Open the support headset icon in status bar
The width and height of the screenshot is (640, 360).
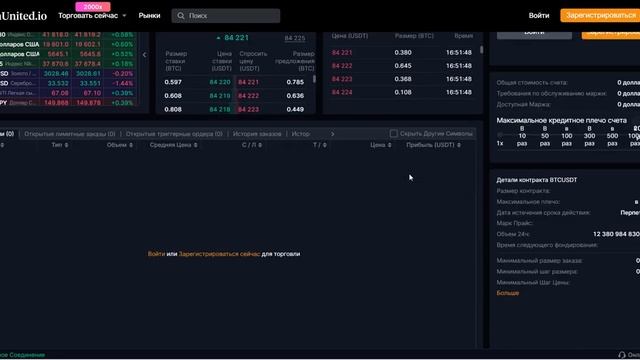coord(622,355)
